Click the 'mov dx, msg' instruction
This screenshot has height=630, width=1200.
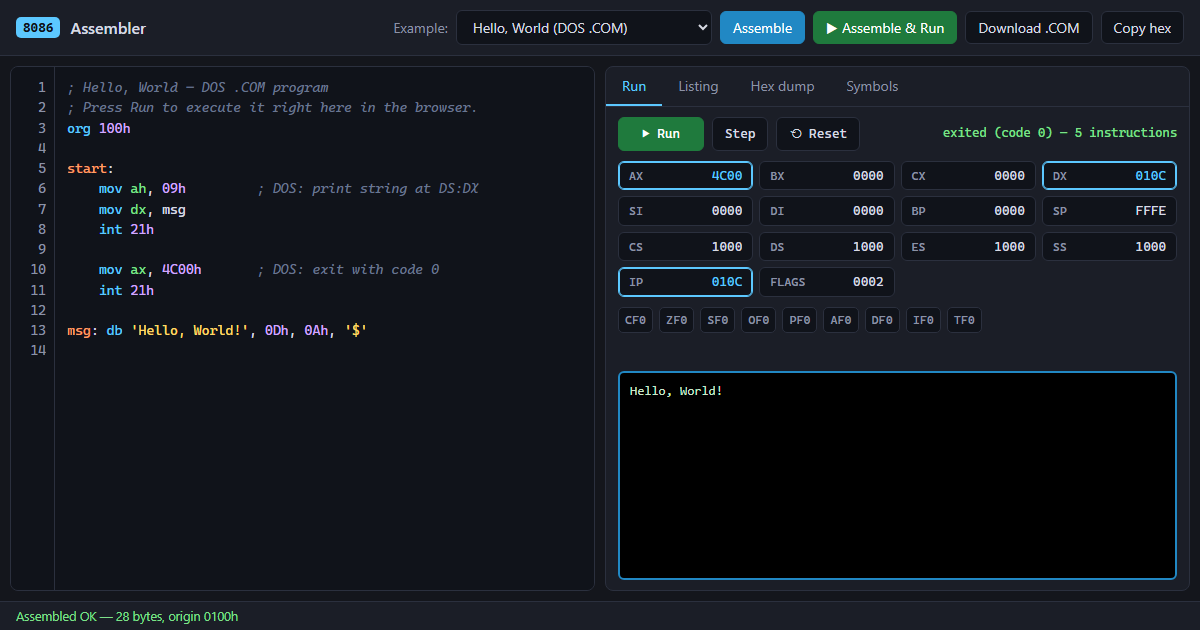coord(142,209)
